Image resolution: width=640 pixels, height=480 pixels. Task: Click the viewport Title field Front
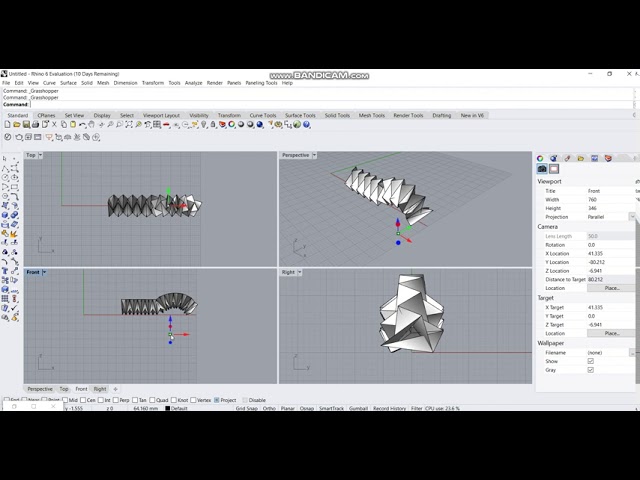pyautogui.click(x=611, y=191)
